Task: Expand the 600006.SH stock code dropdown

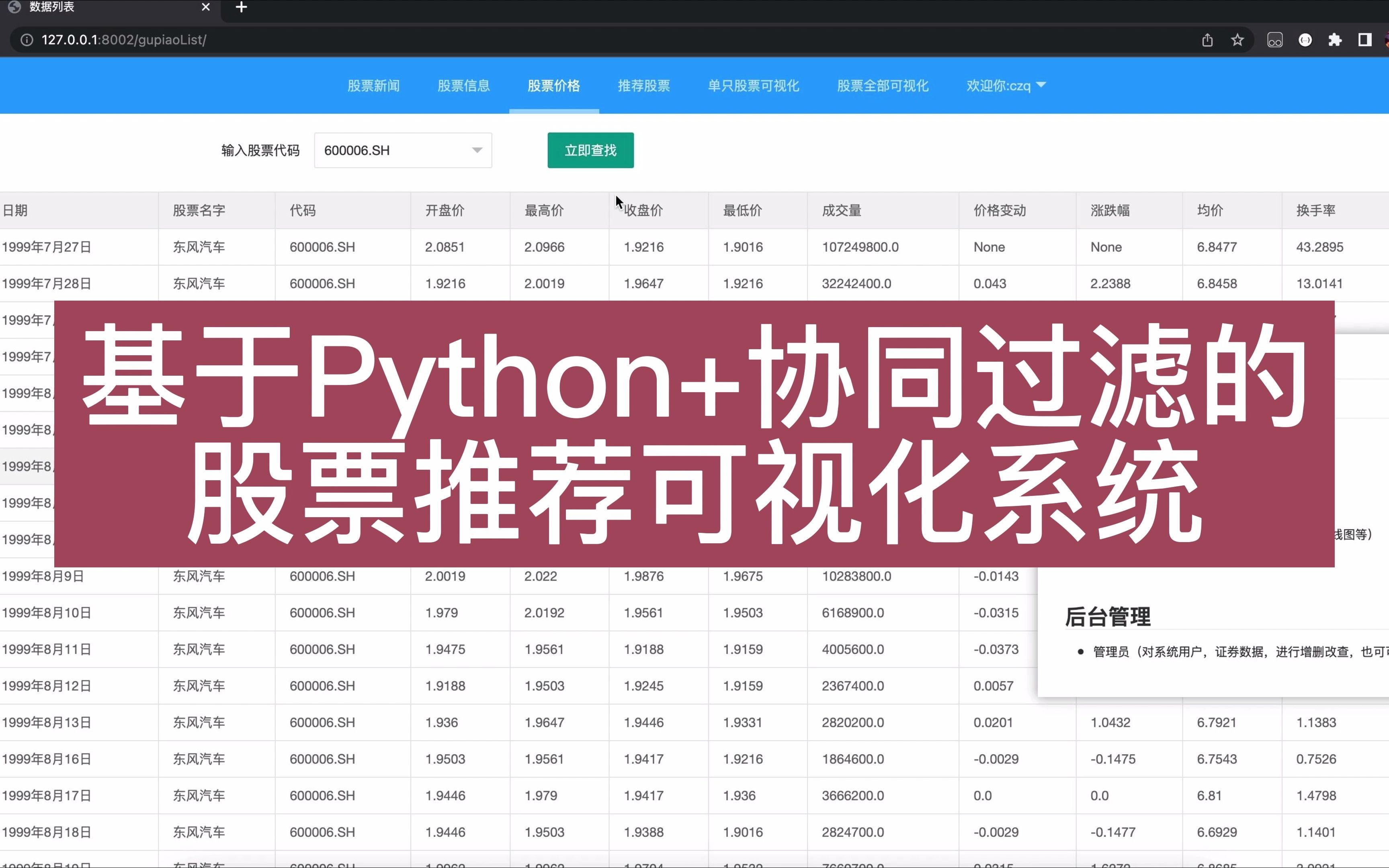Action: click(476, 150)
